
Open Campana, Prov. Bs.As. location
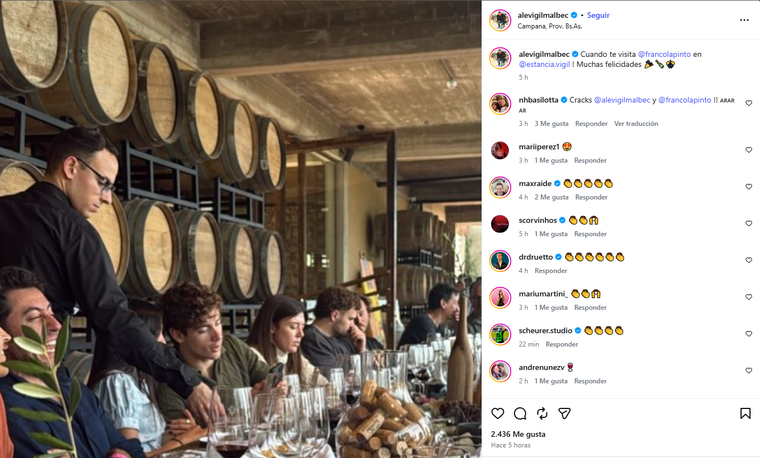(550, 27)
